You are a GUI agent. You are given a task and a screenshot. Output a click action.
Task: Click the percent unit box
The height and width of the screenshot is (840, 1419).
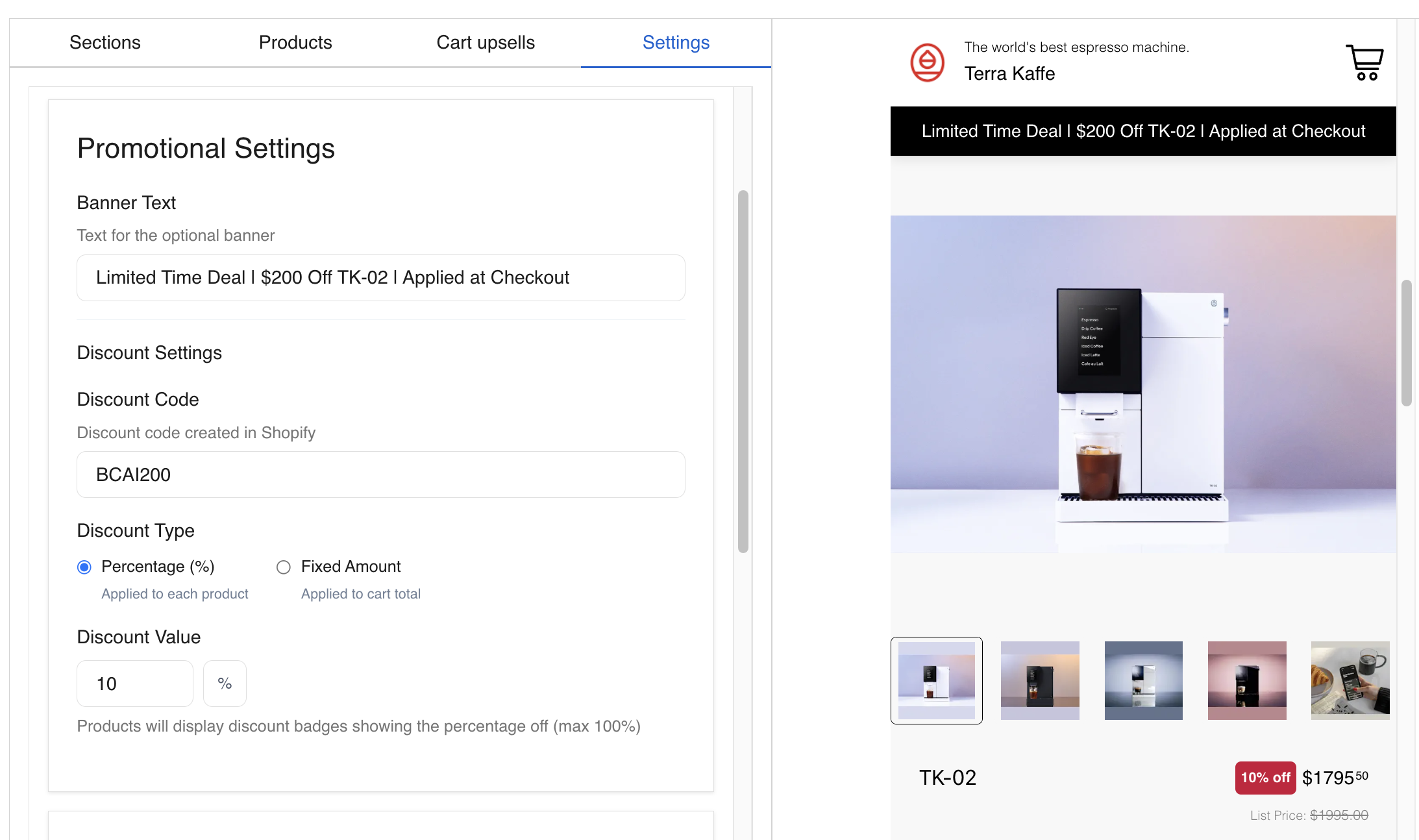coord(225,684)
